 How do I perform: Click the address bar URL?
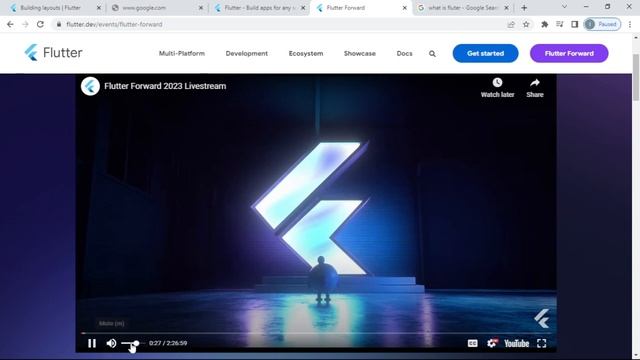click(114, 24)
